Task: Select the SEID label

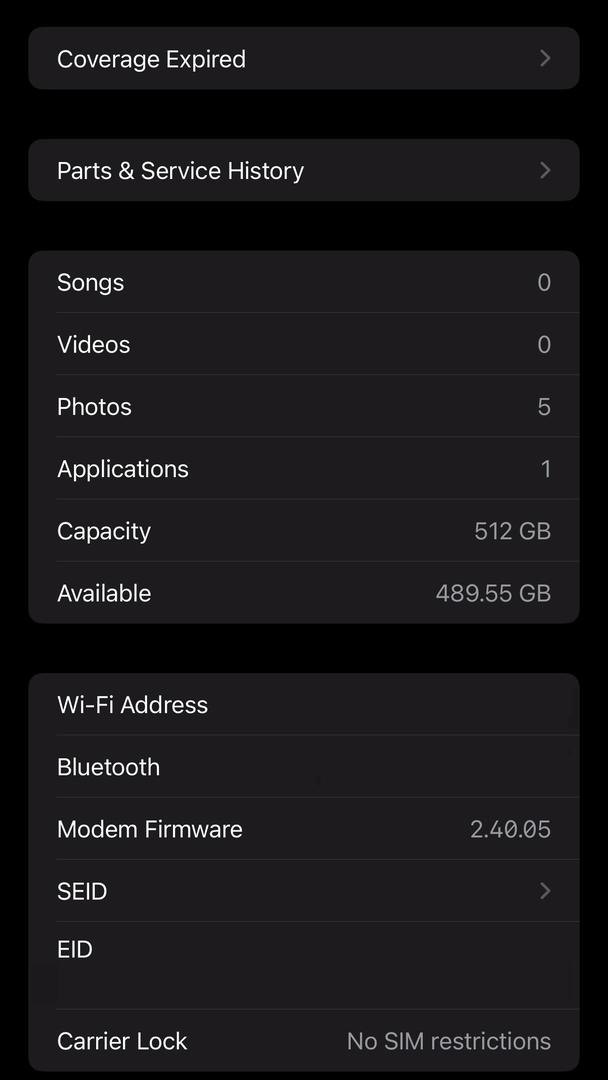Action: (x=82, y=891)
